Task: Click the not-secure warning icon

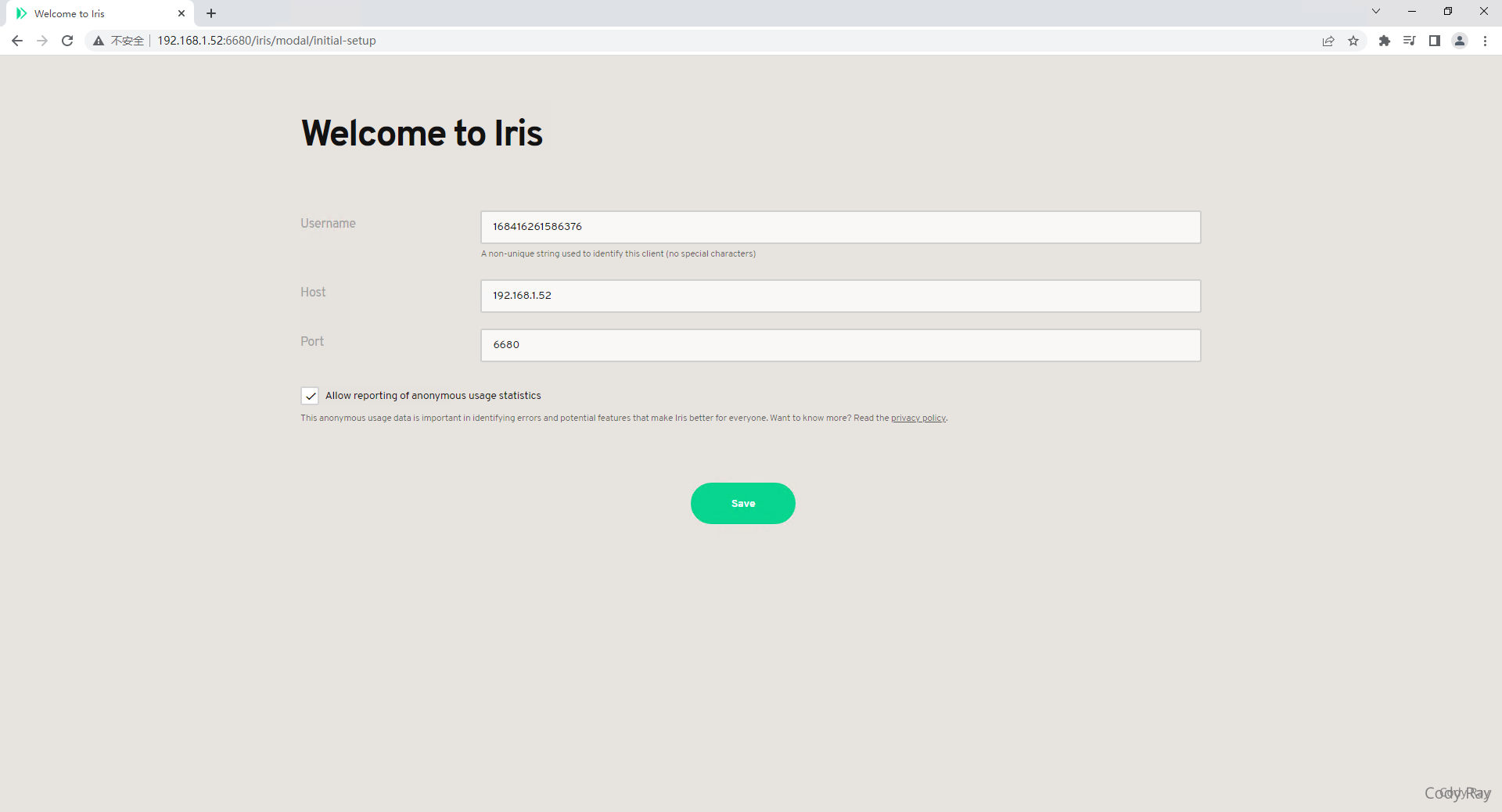Action: (99, 41)
